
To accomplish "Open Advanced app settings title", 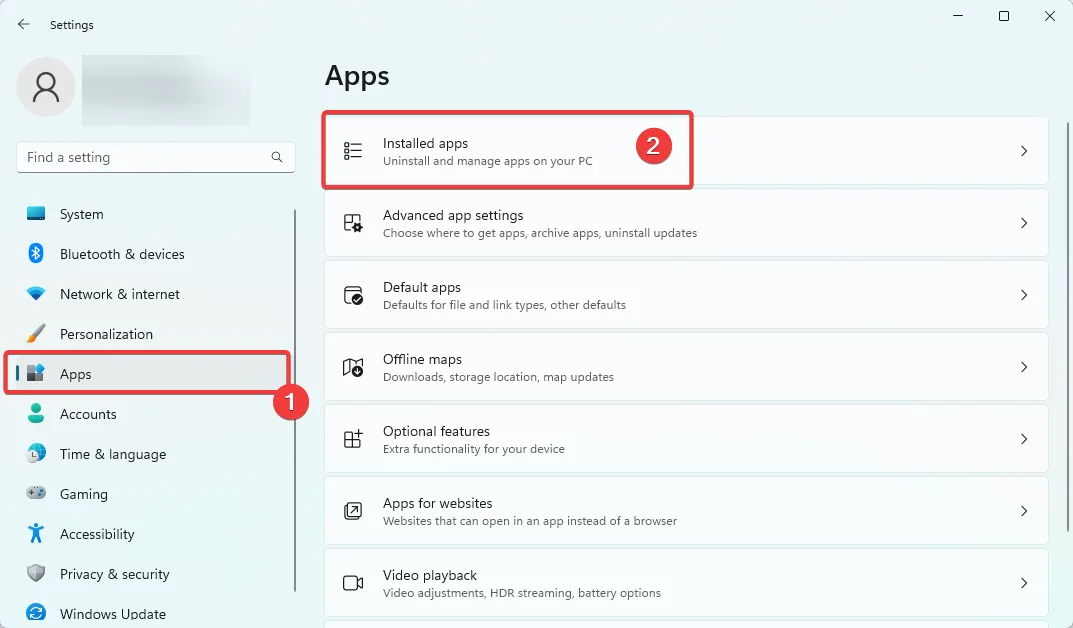I will pyautogui.click(x=453, y=215).
